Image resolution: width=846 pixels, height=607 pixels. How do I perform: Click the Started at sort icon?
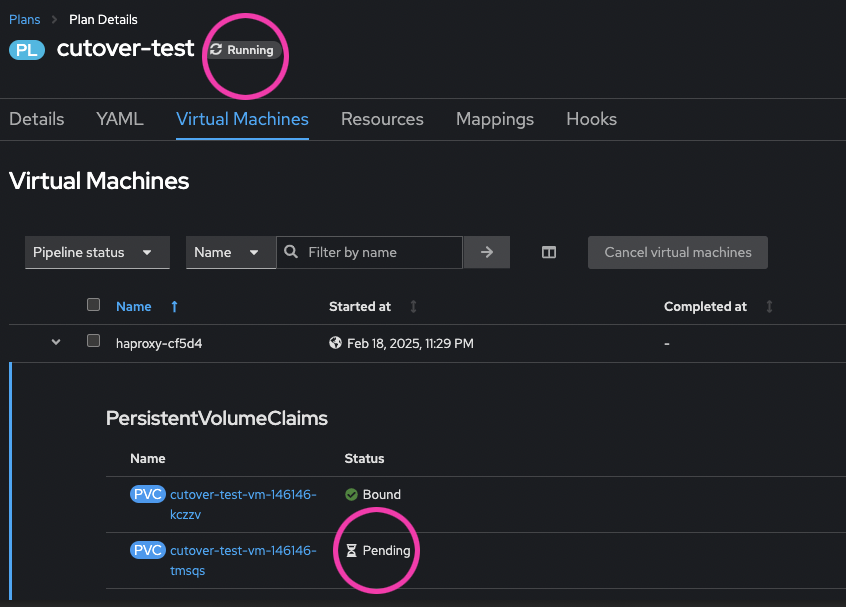point(413,307)
